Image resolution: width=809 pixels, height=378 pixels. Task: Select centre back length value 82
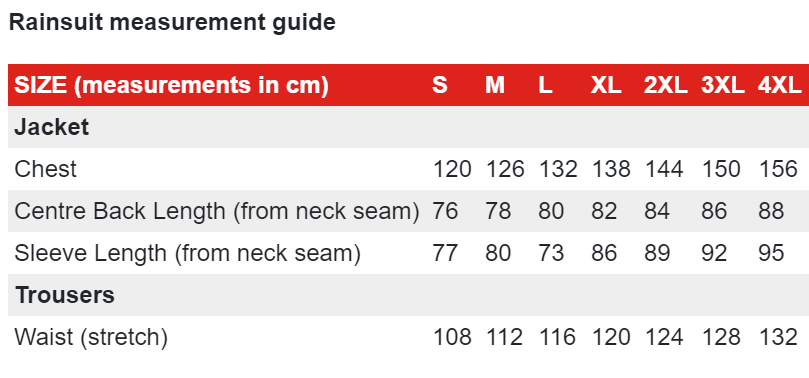point(604,211)
